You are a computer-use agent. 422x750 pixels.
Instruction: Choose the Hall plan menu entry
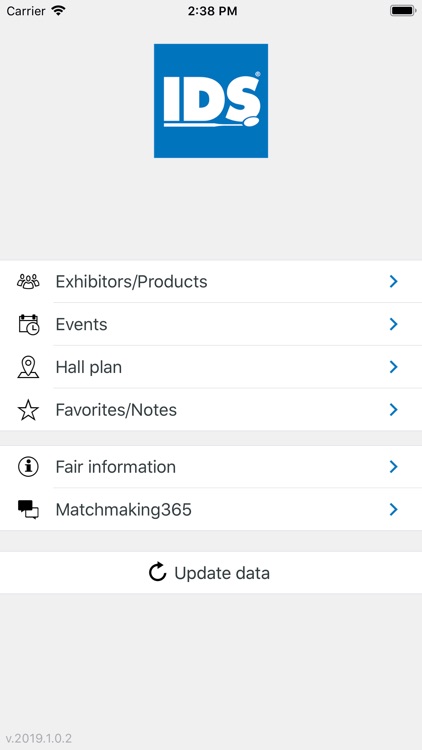tap(211, 367)
